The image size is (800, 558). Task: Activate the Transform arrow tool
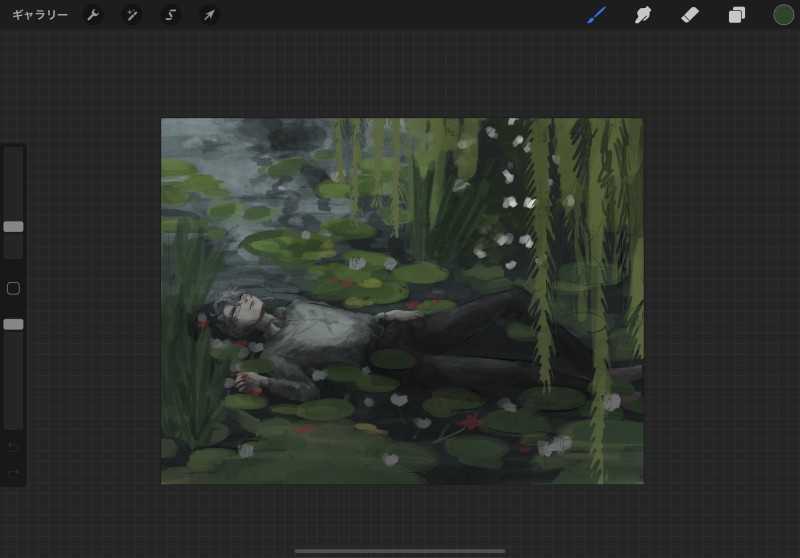click(x=209, y=15)
